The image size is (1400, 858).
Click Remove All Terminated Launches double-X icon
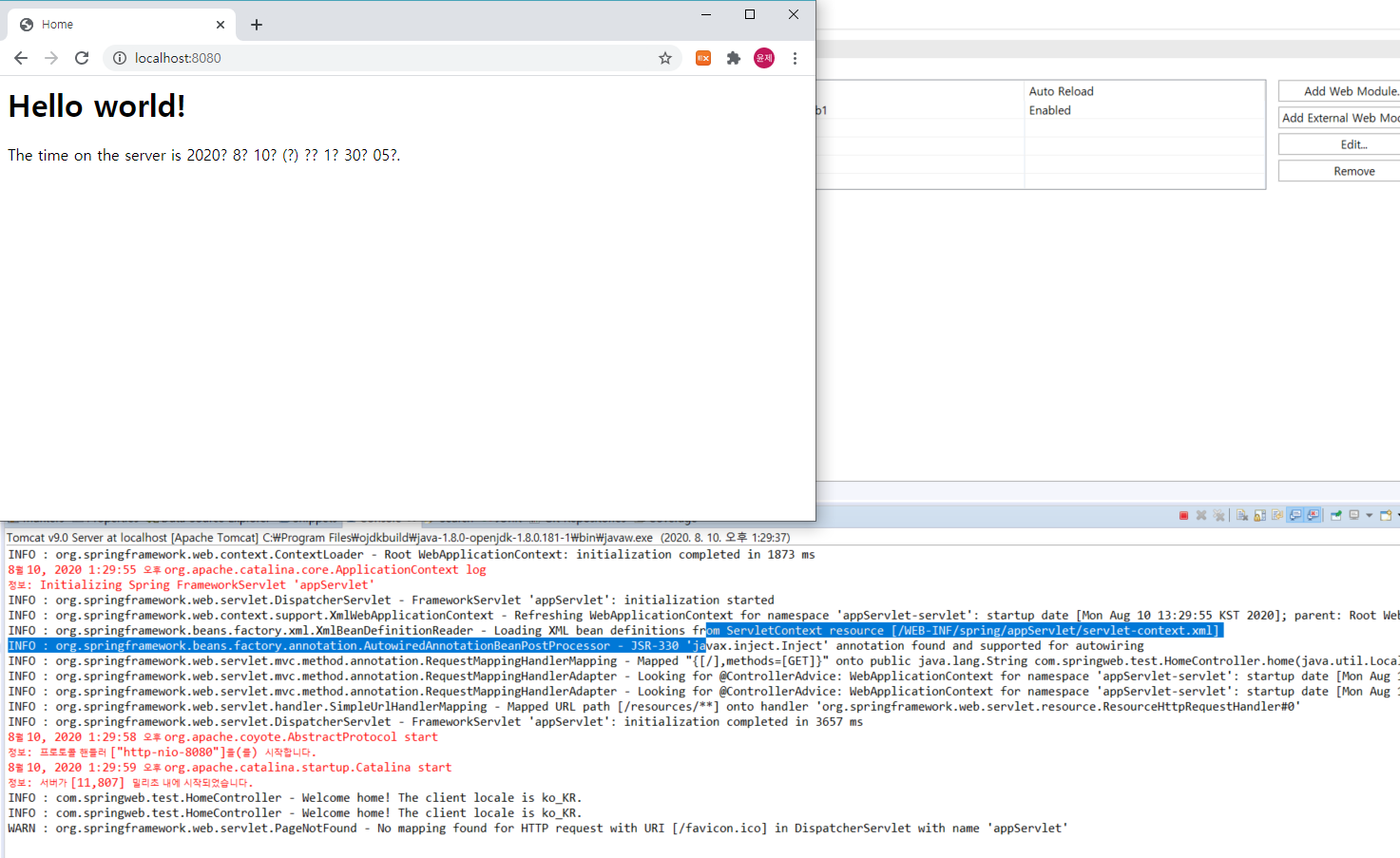(1218, 515)
